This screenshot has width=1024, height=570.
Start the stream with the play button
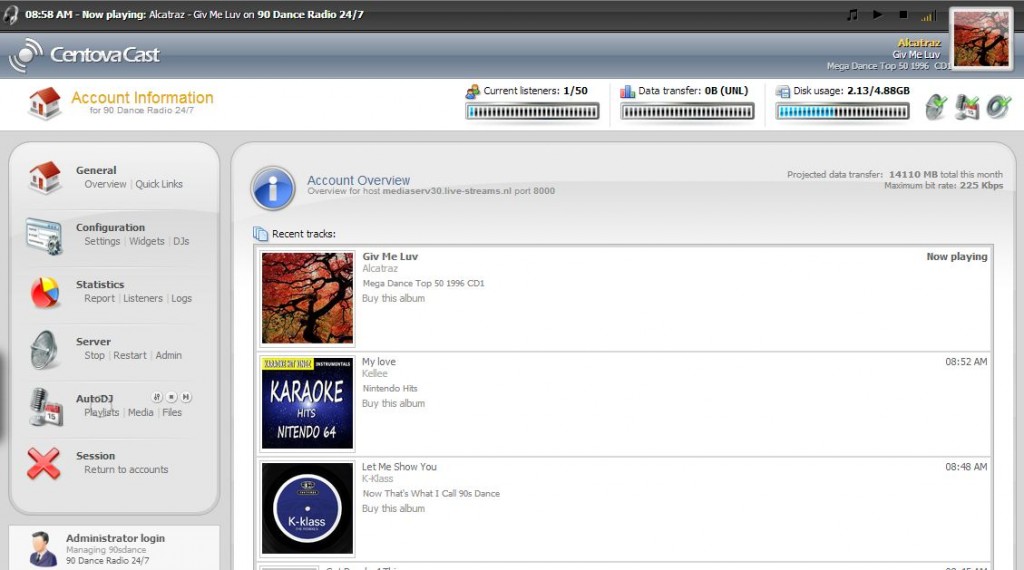point(878,14)
